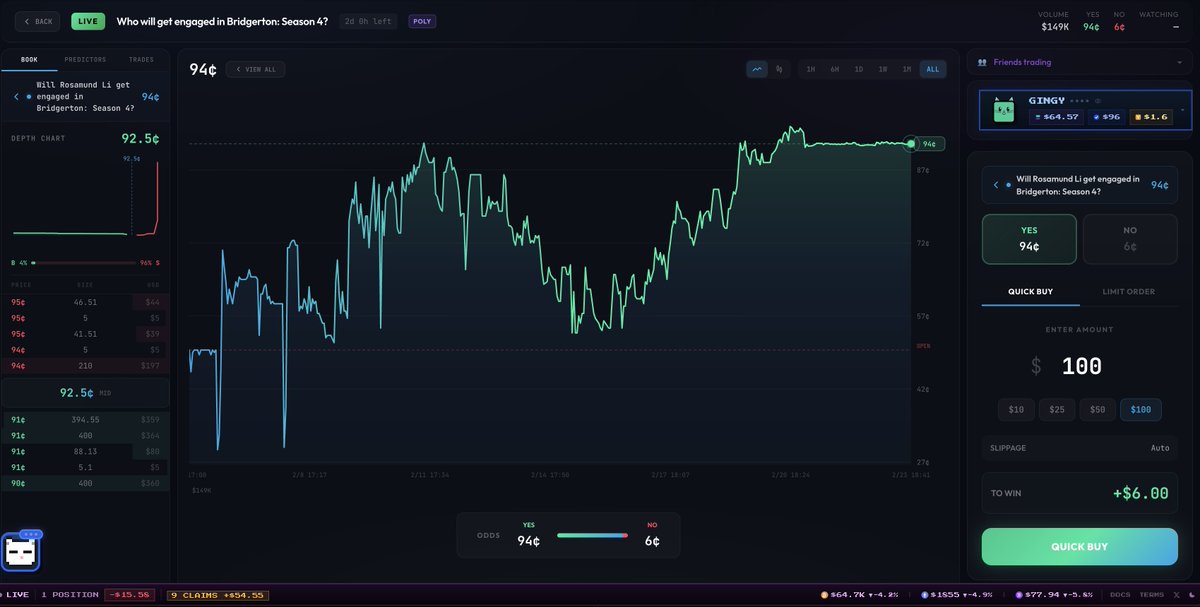Viewport: 1200px width, 607px height.
Task: Switch to the Trades tab
Action: (141, 59)
